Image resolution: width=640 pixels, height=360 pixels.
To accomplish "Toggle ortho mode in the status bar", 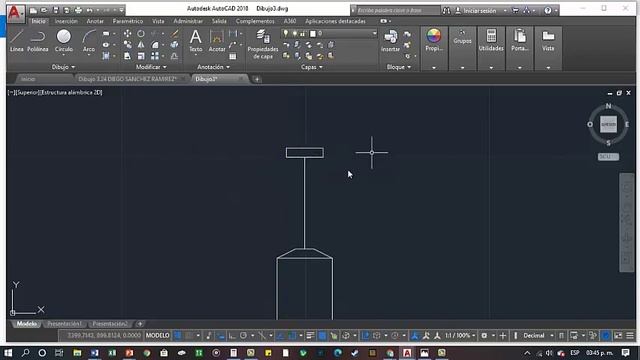I will [232, 336].
